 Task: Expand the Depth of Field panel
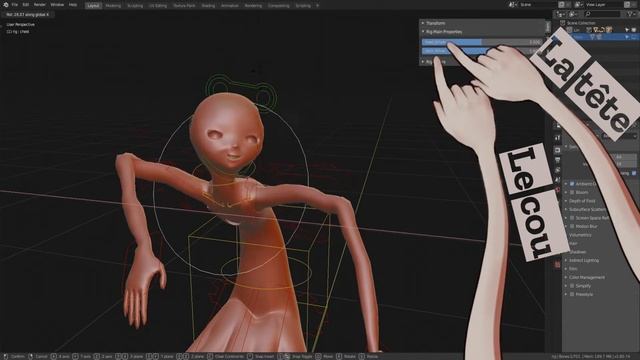click(x=566, y=201)
